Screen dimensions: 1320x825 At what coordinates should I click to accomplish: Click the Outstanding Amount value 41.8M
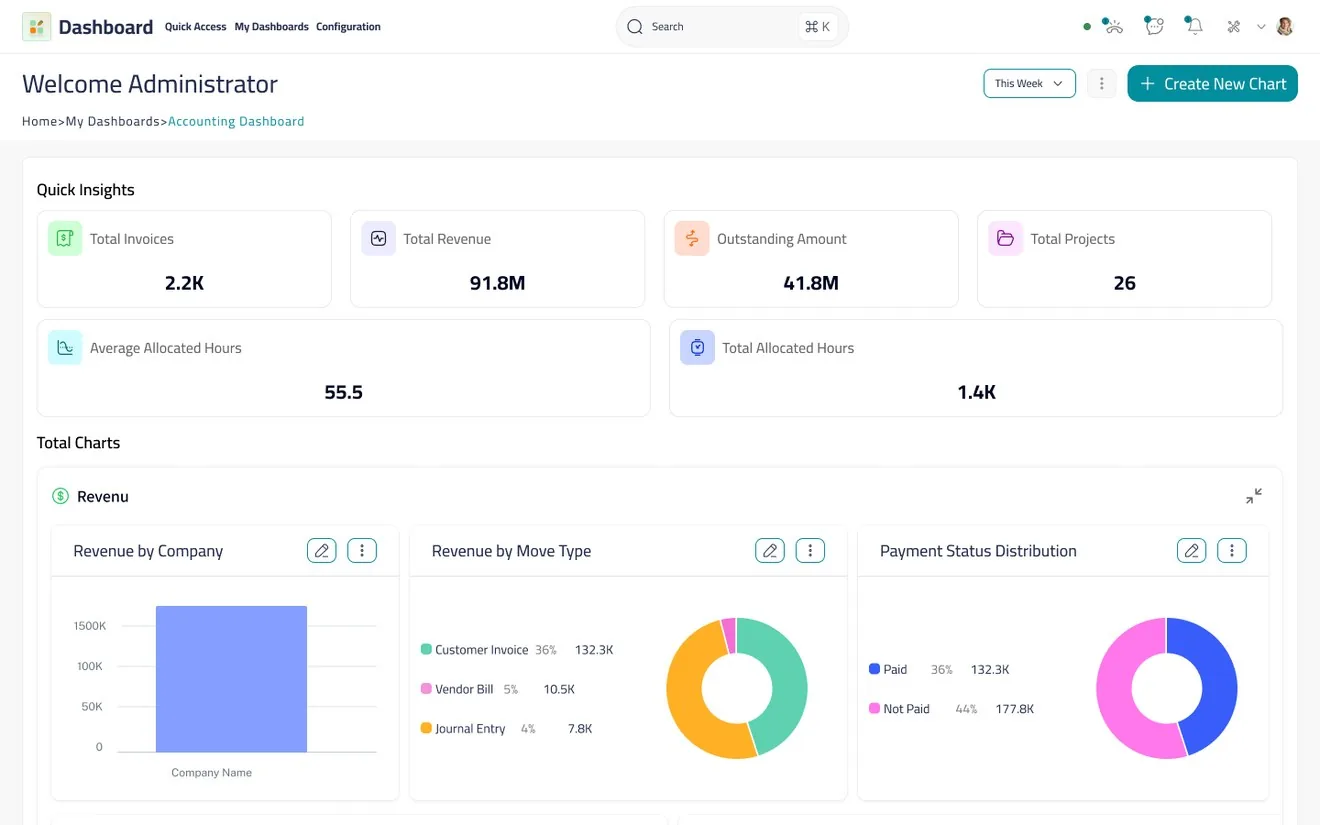tap(811, 283)
